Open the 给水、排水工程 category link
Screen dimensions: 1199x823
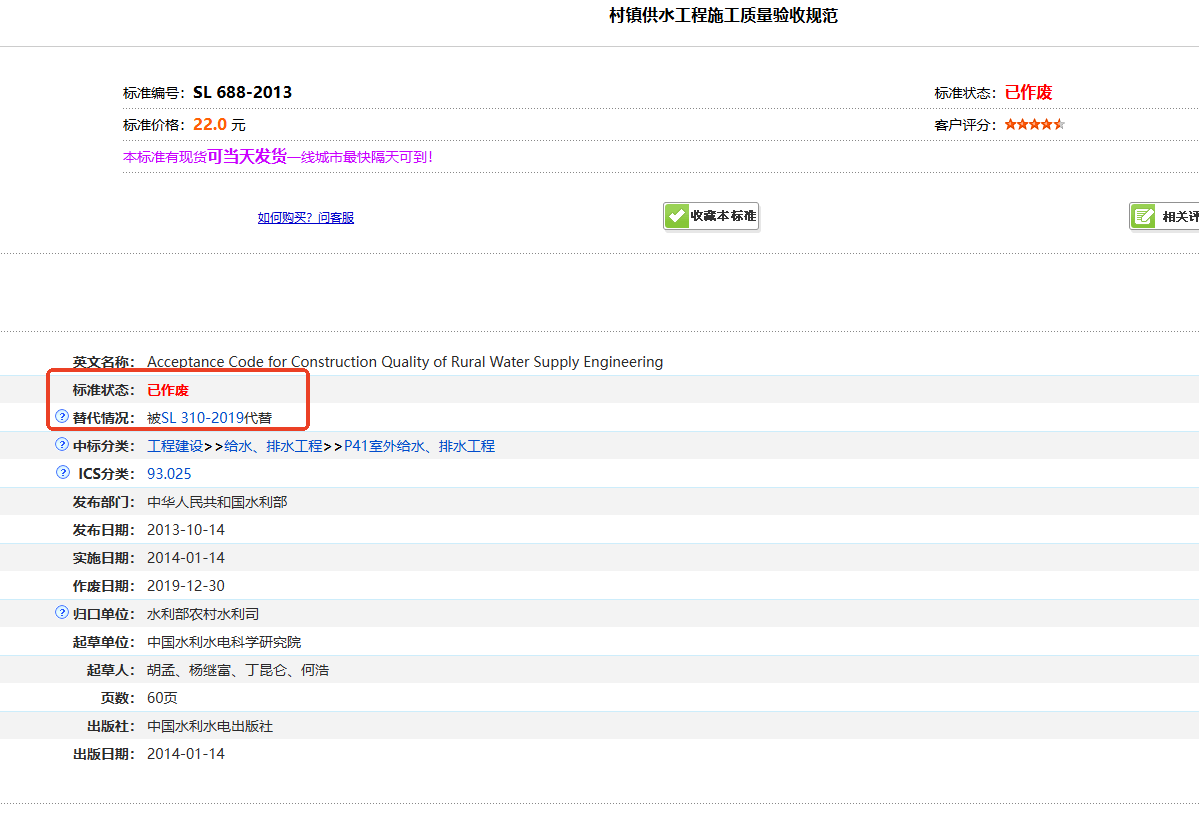click(273, 446)
